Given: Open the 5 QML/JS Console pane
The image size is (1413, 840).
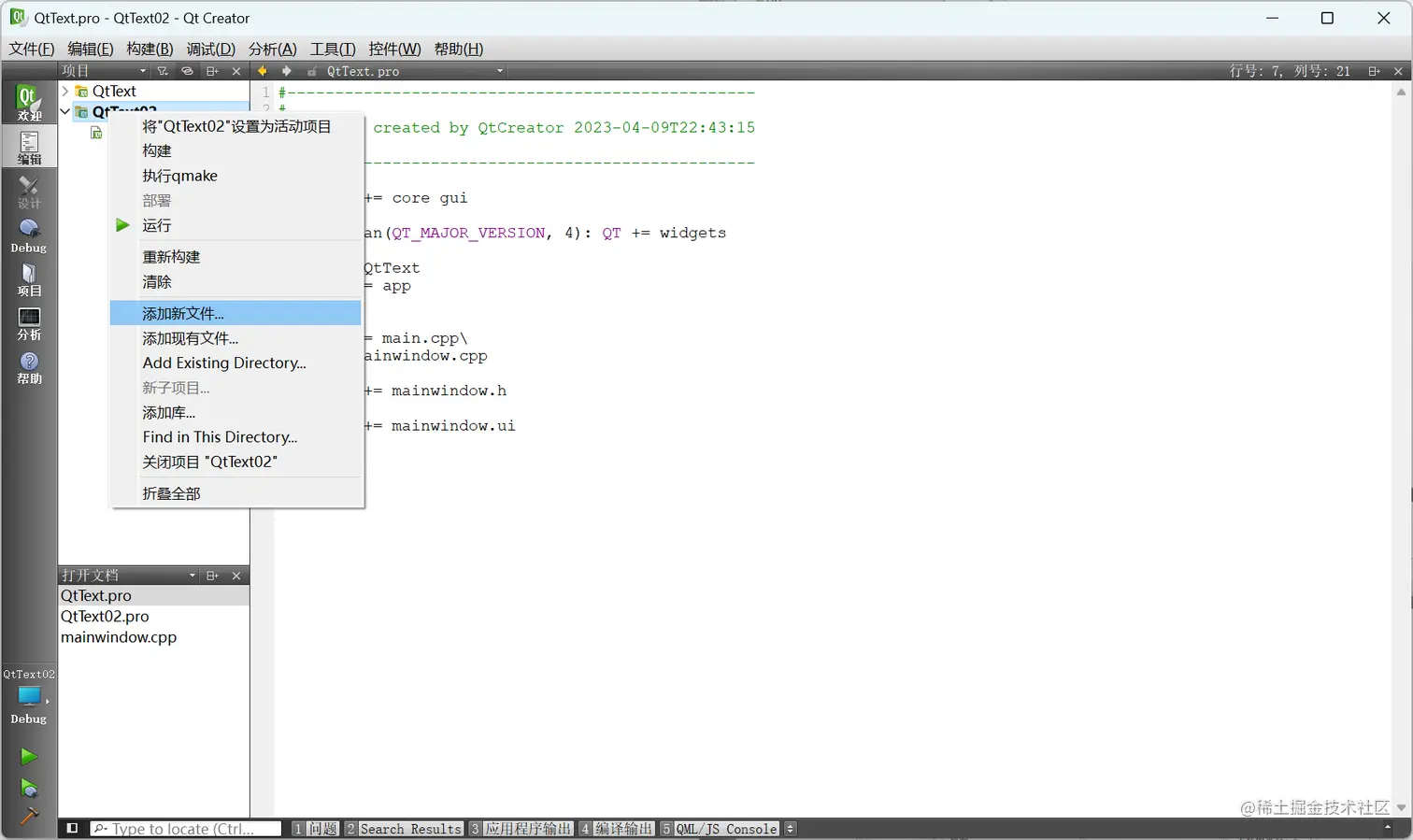Looking at the screenshot, I should [x=720, y=829].
